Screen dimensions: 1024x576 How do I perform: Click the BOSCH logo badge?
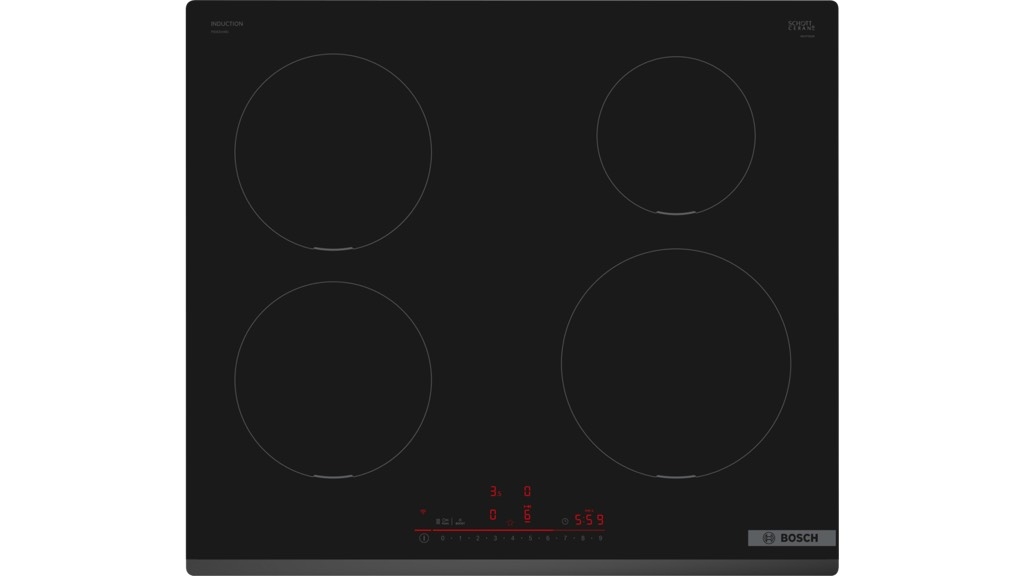[x=792, y=538]
